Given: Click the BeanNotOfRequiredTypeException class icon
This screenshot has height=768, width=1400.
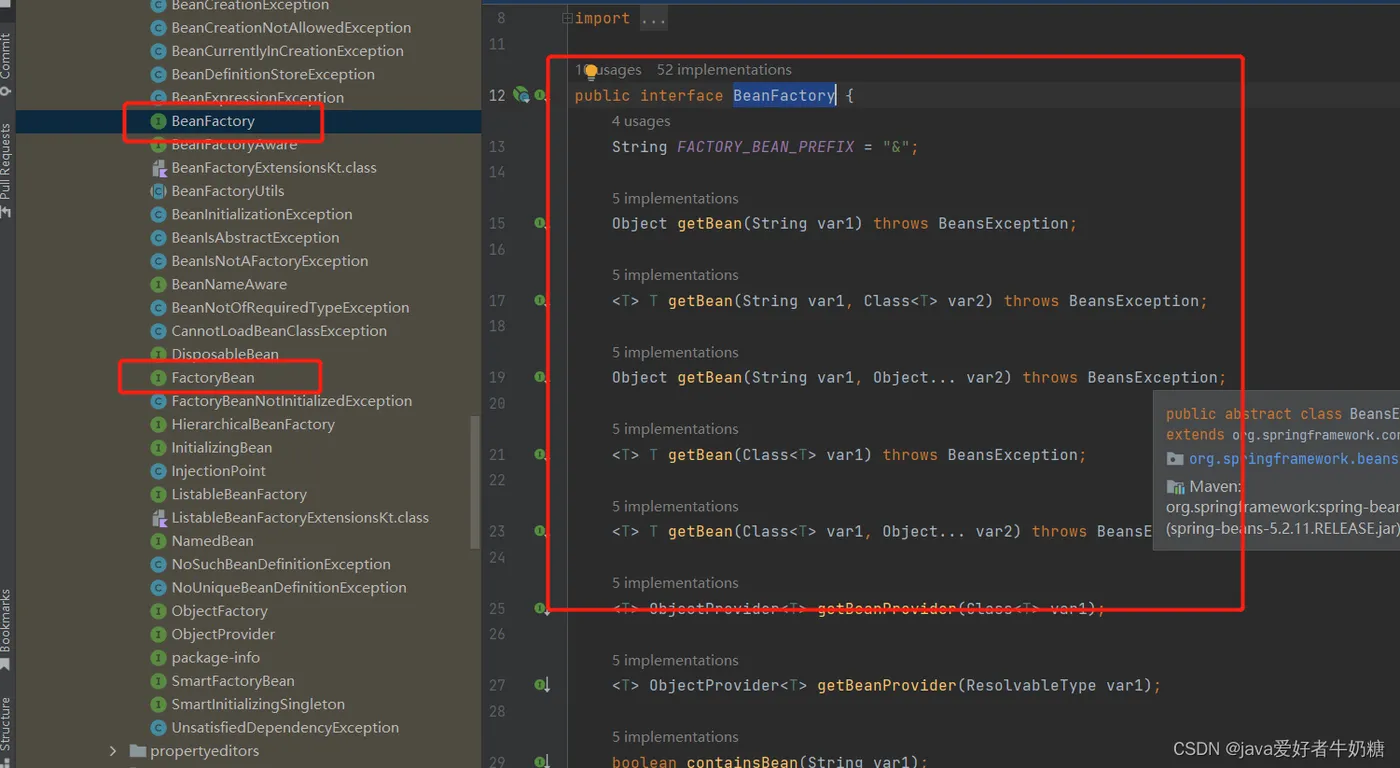Looking at the screenshot, I should pos(158,308).
